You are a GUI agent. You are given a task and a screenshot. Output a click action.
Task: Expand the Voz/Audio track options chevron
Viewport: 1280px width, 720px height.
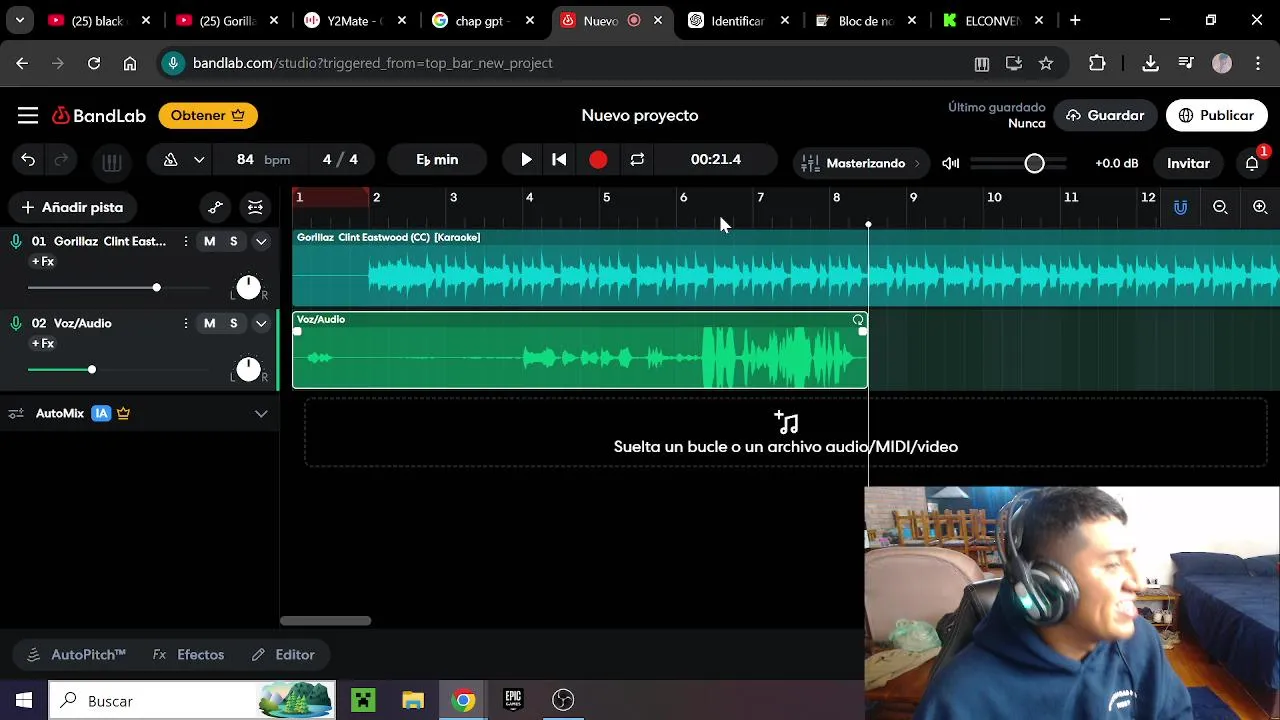(261, 323)
